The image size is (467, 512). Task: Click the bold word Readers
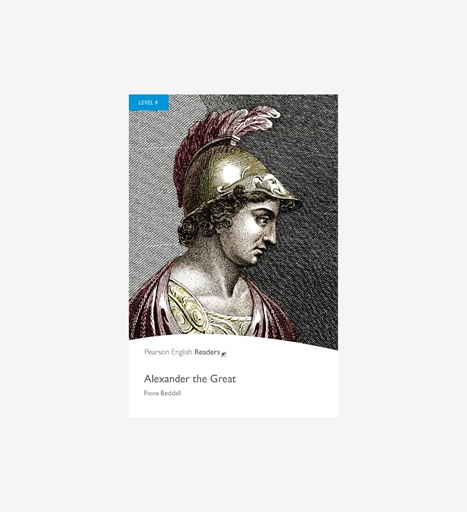(x=207, y=352)
